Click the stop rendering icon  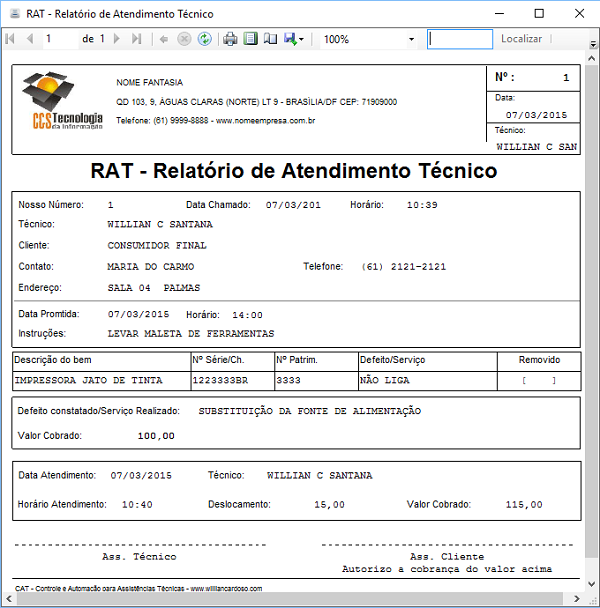pyautogui.click(x=184, y=39)
